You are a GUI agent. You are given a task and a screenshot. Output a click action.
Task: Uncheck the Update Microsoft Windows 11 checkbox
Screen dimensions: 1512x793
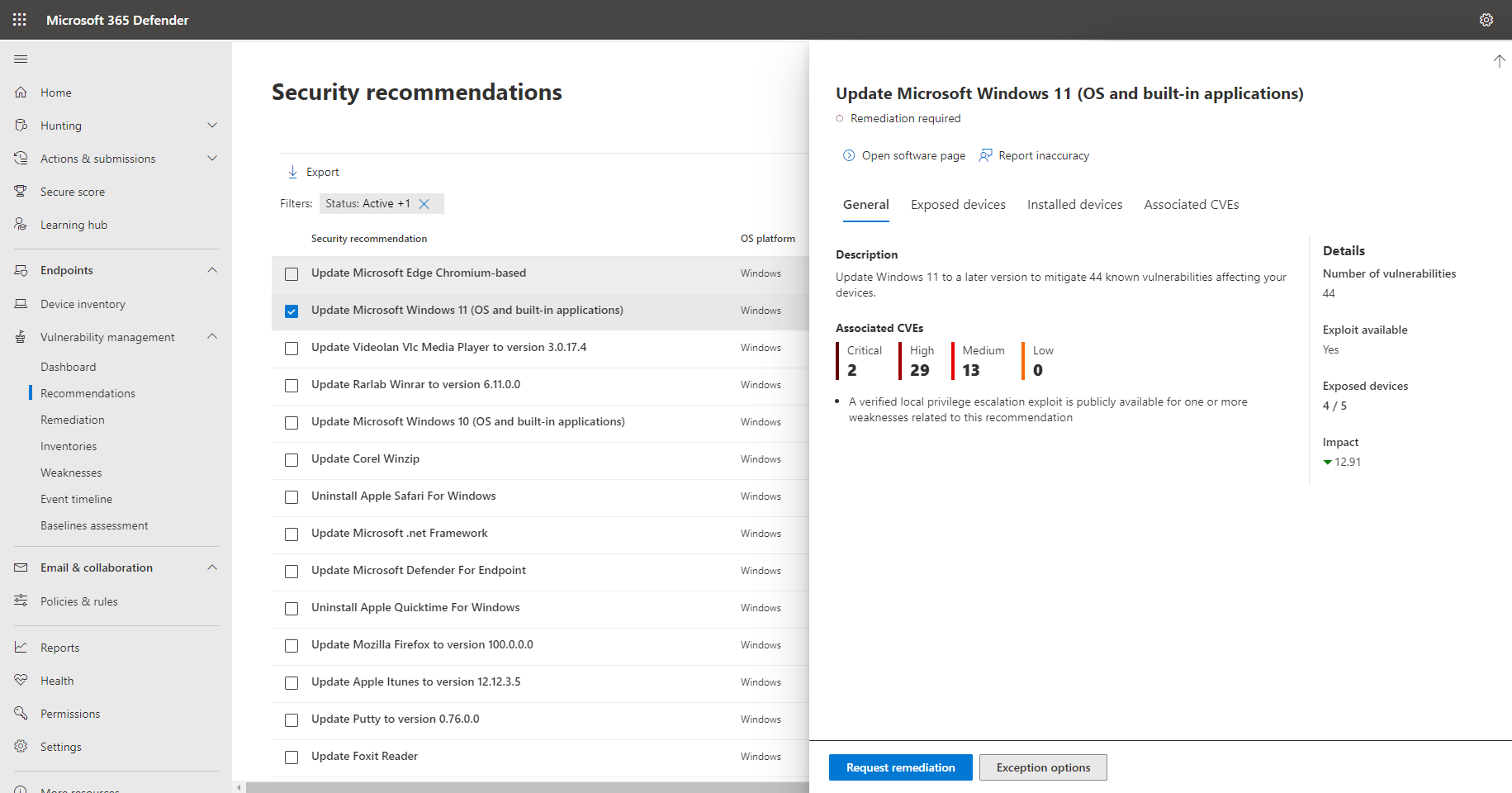click(291, 311)
